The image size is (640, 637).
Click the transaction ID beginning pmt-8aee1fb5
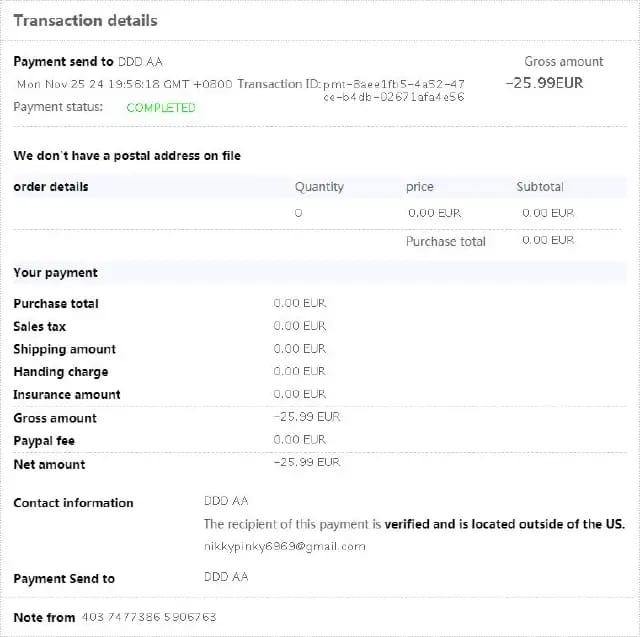coord(393,91)
